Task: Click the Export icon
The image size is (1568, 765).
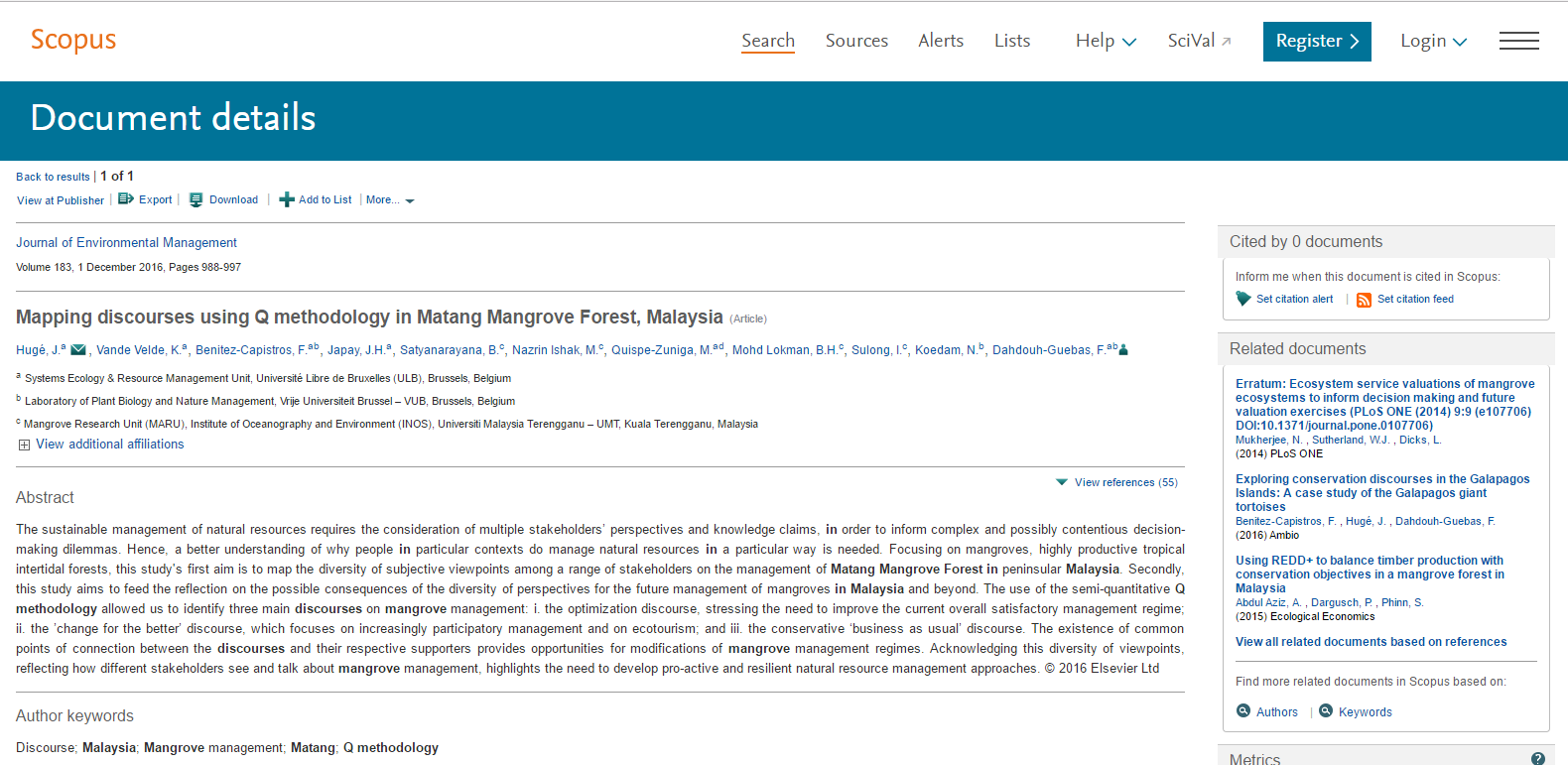Action: [126, 199]
